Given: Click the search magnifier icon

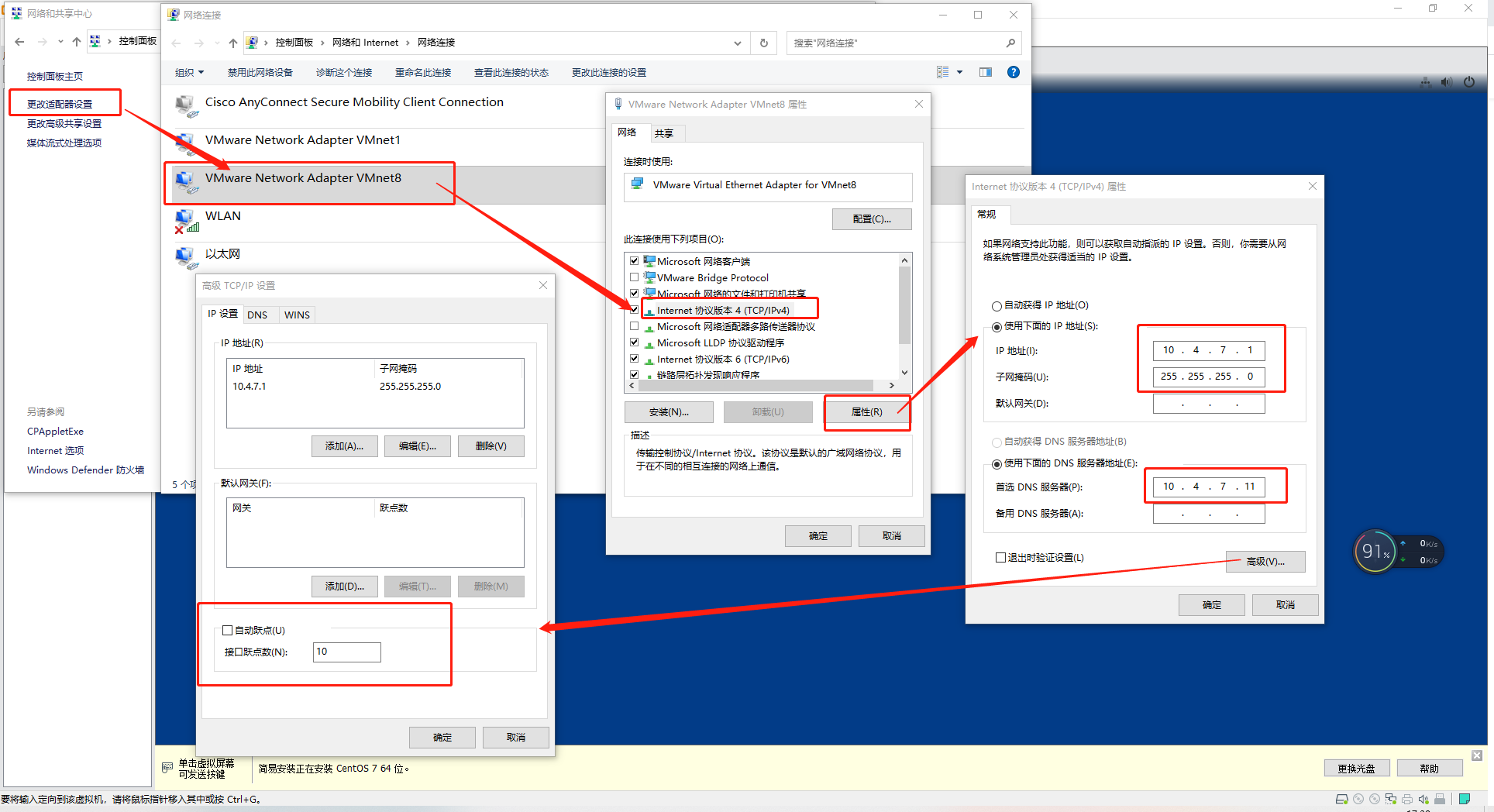Looking at the screenshot, I should [x=1010, y=43].
